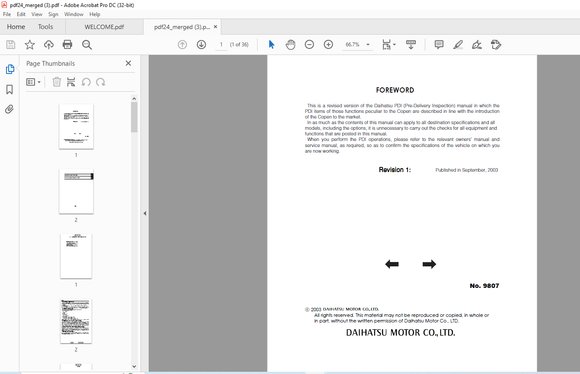Open the Bookmarks sidebar panel
The width and height of the screenshot is (580, 374).
click(x=10, y=89)
